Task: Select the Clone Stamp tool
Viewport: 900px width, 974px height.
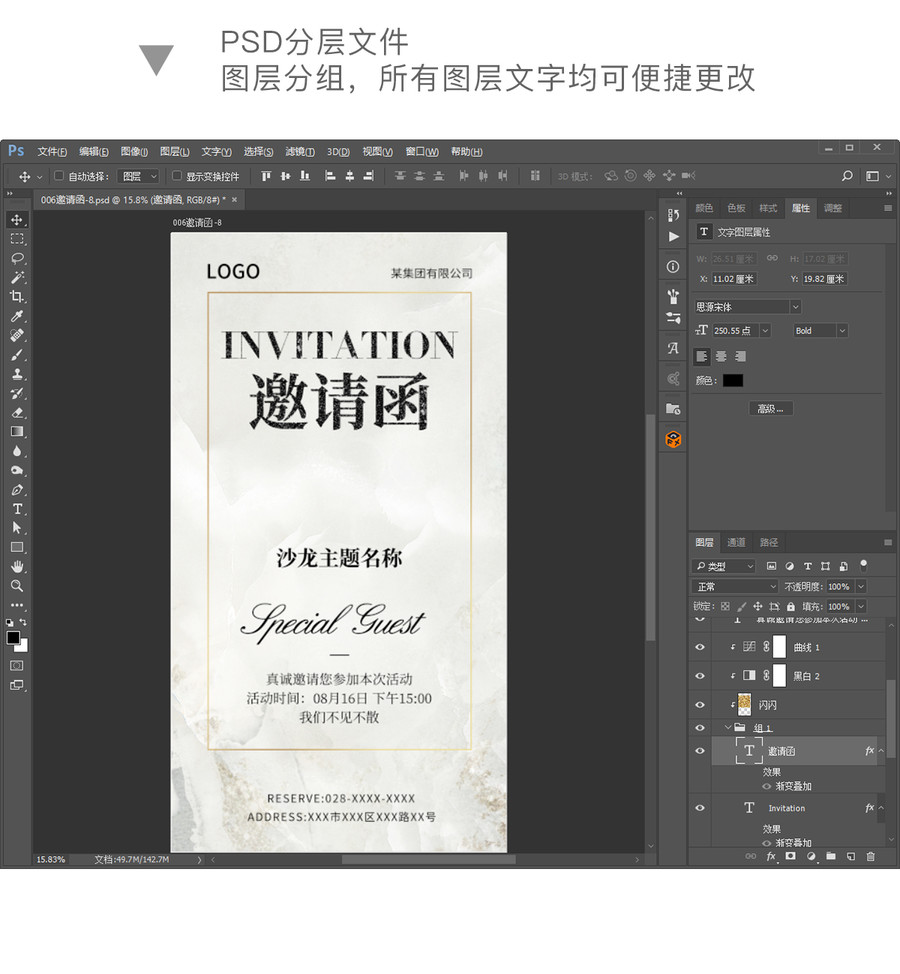Action: [17, 374]
